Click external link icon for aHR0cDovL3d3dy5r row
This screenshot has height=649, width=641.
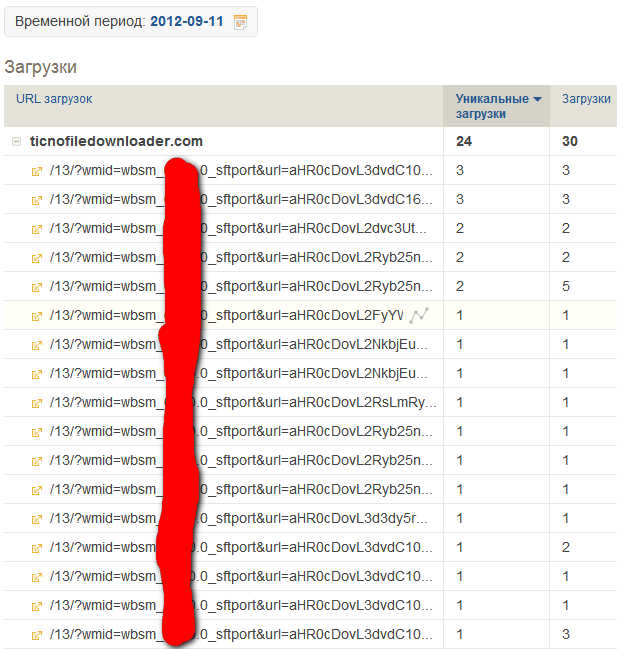[37, 519]
